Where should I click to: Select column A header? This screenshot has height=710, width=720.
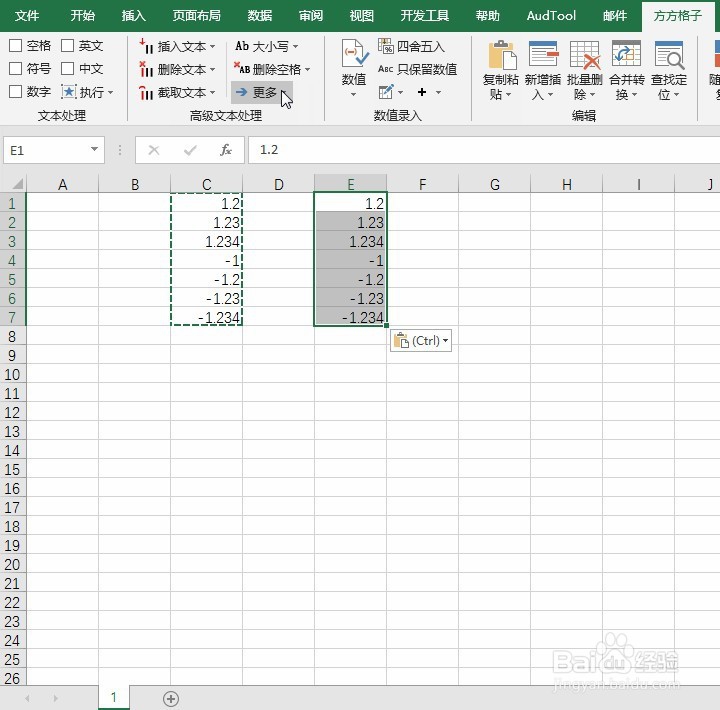tap(62, 185)
